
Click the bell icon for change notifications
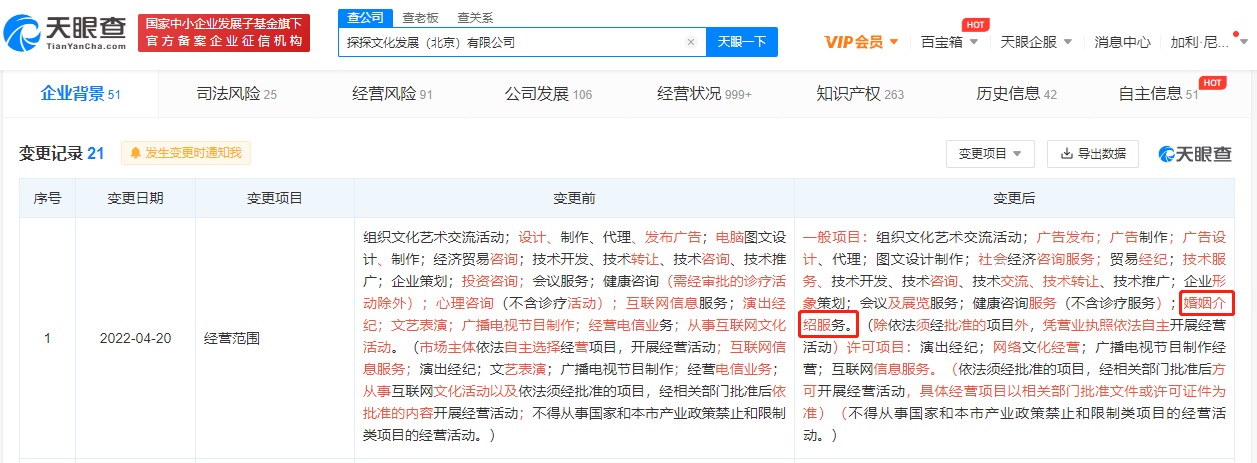(135, 153)
